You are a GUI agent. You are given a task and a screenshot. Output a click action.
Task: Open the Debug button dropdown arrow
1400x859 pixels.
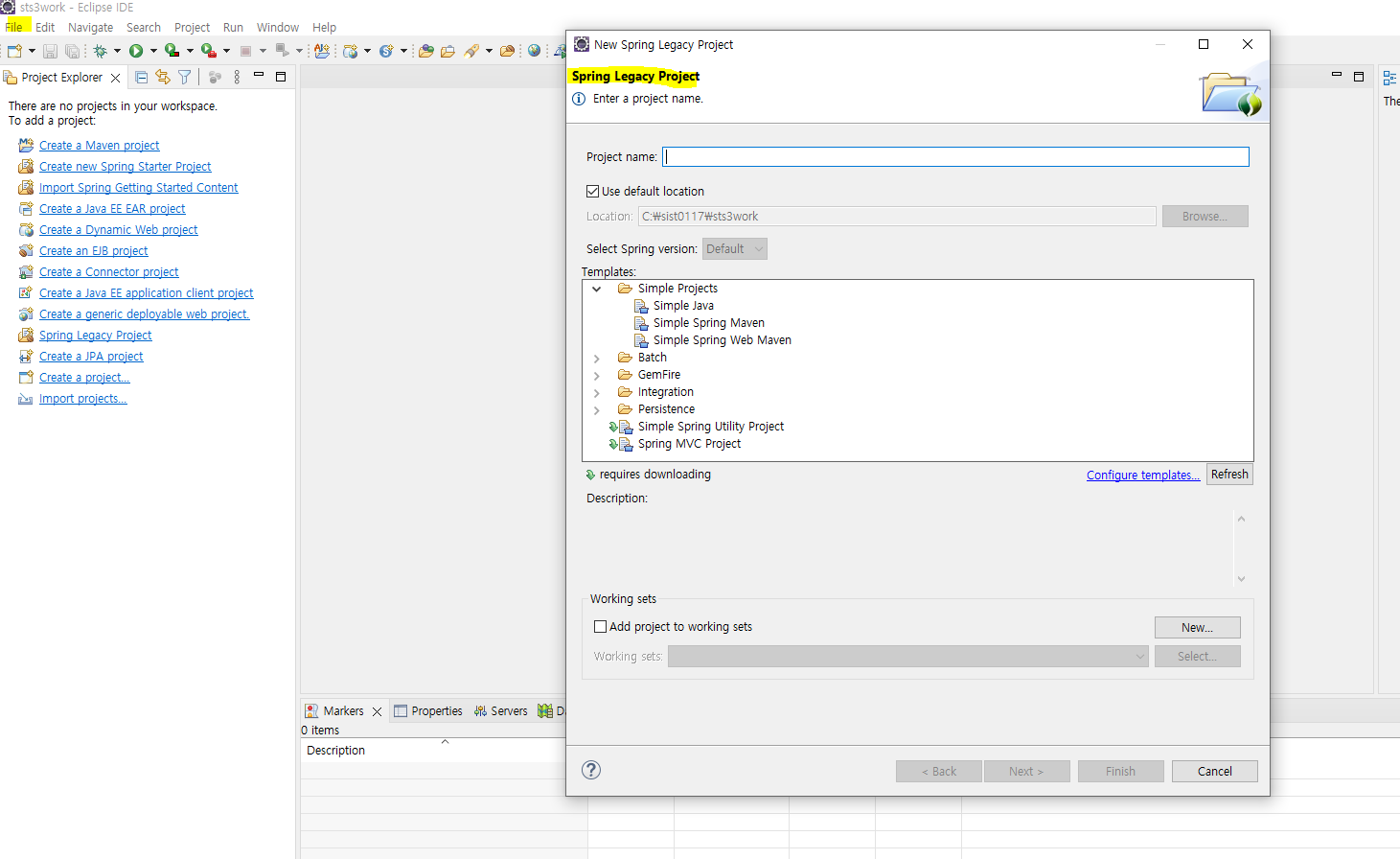click(x=117, y=51)
